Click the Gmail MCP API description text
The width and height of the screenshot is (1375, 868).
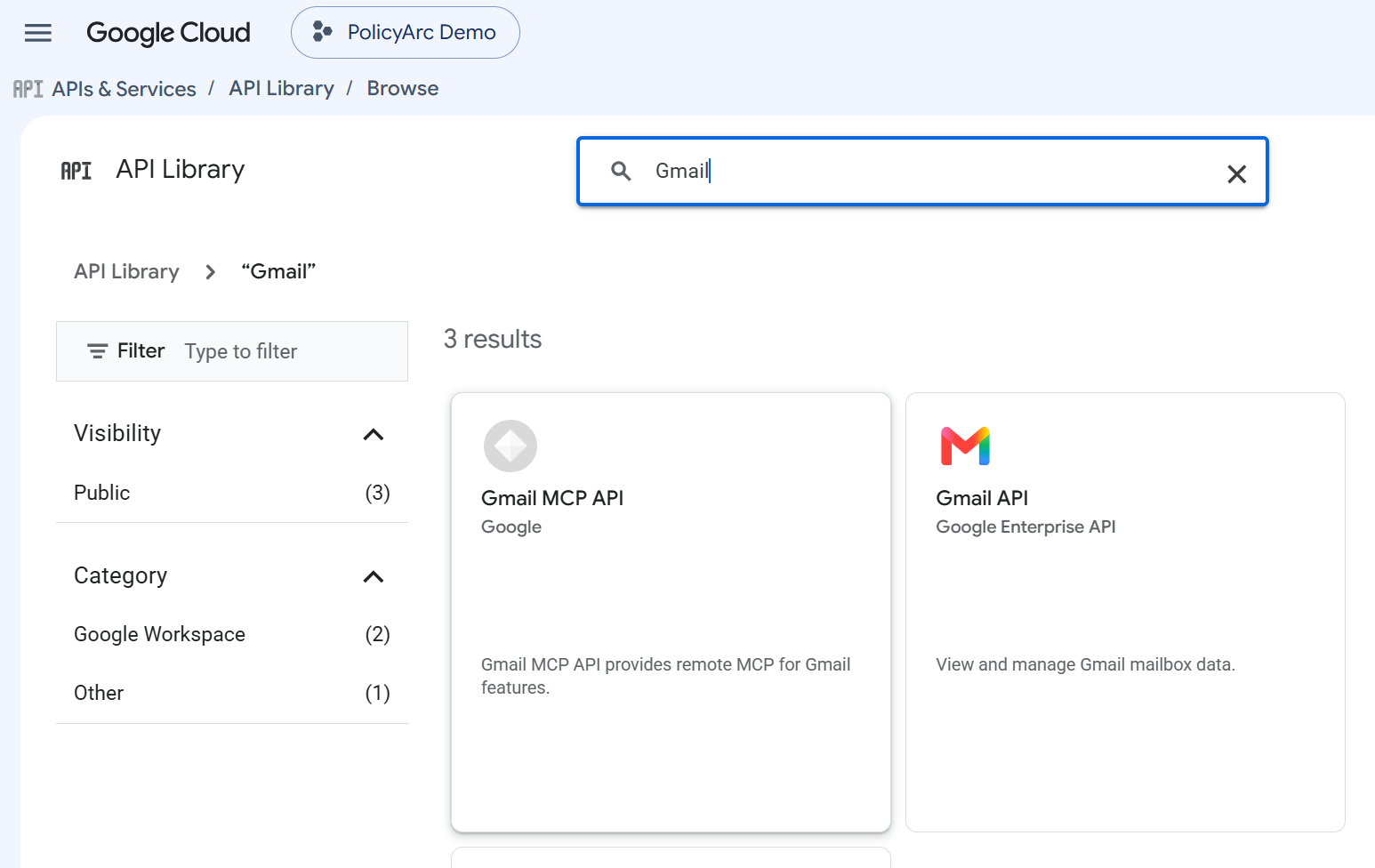pyautogui.click(x=666, y=676)
